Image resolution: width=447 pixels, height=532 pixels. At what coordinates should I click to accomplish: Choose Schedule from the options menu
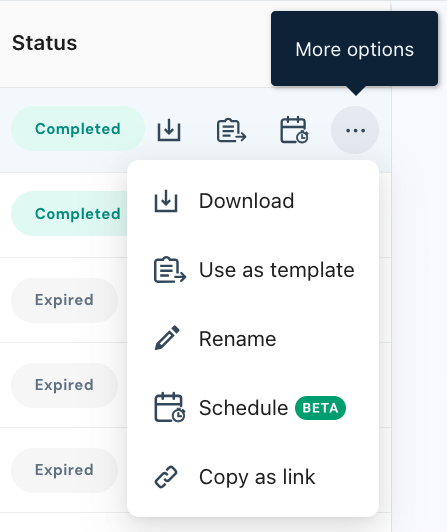tap(253, 407)
